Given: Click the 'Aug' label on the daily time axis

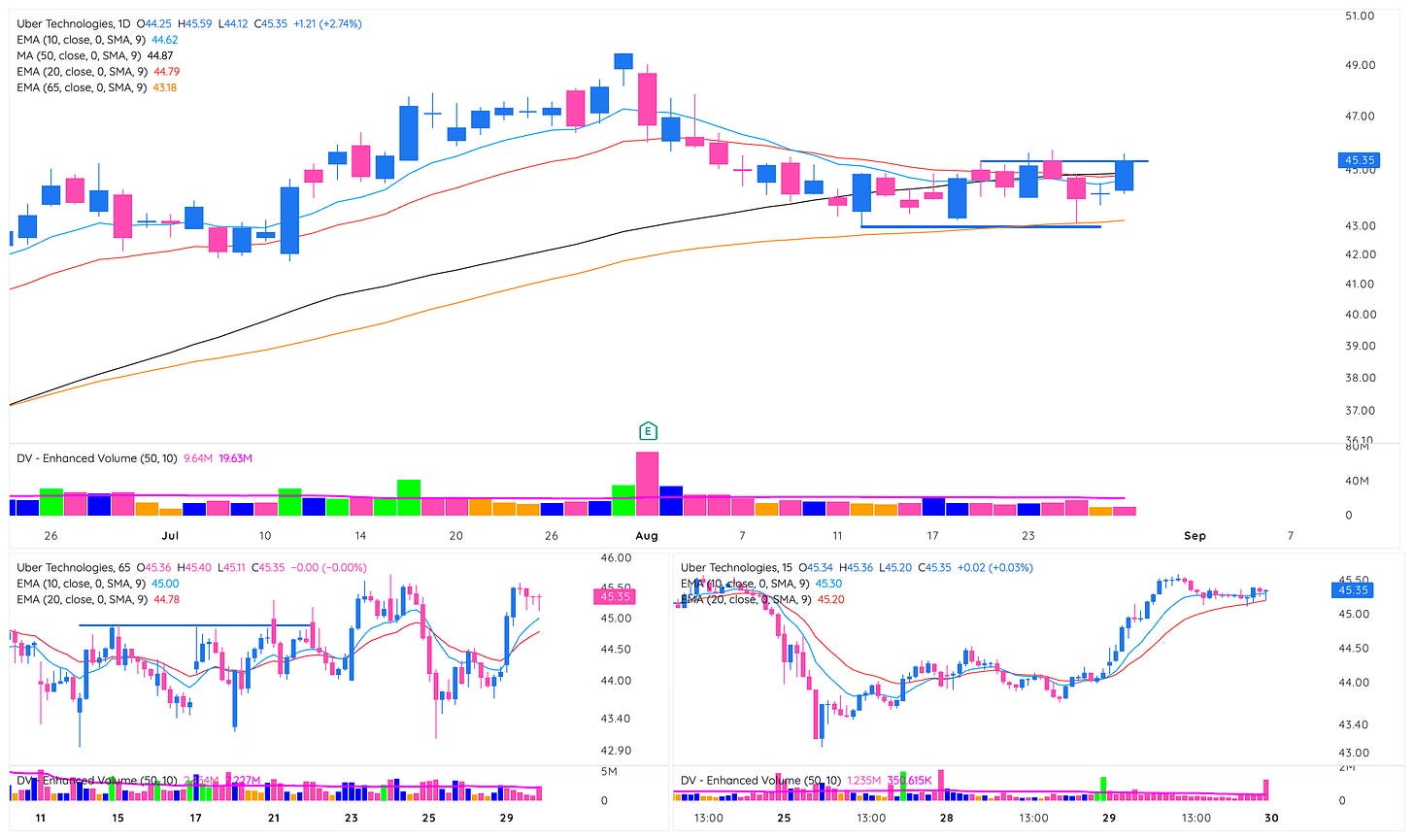Looking at the screenshot, I should (647, 536).
